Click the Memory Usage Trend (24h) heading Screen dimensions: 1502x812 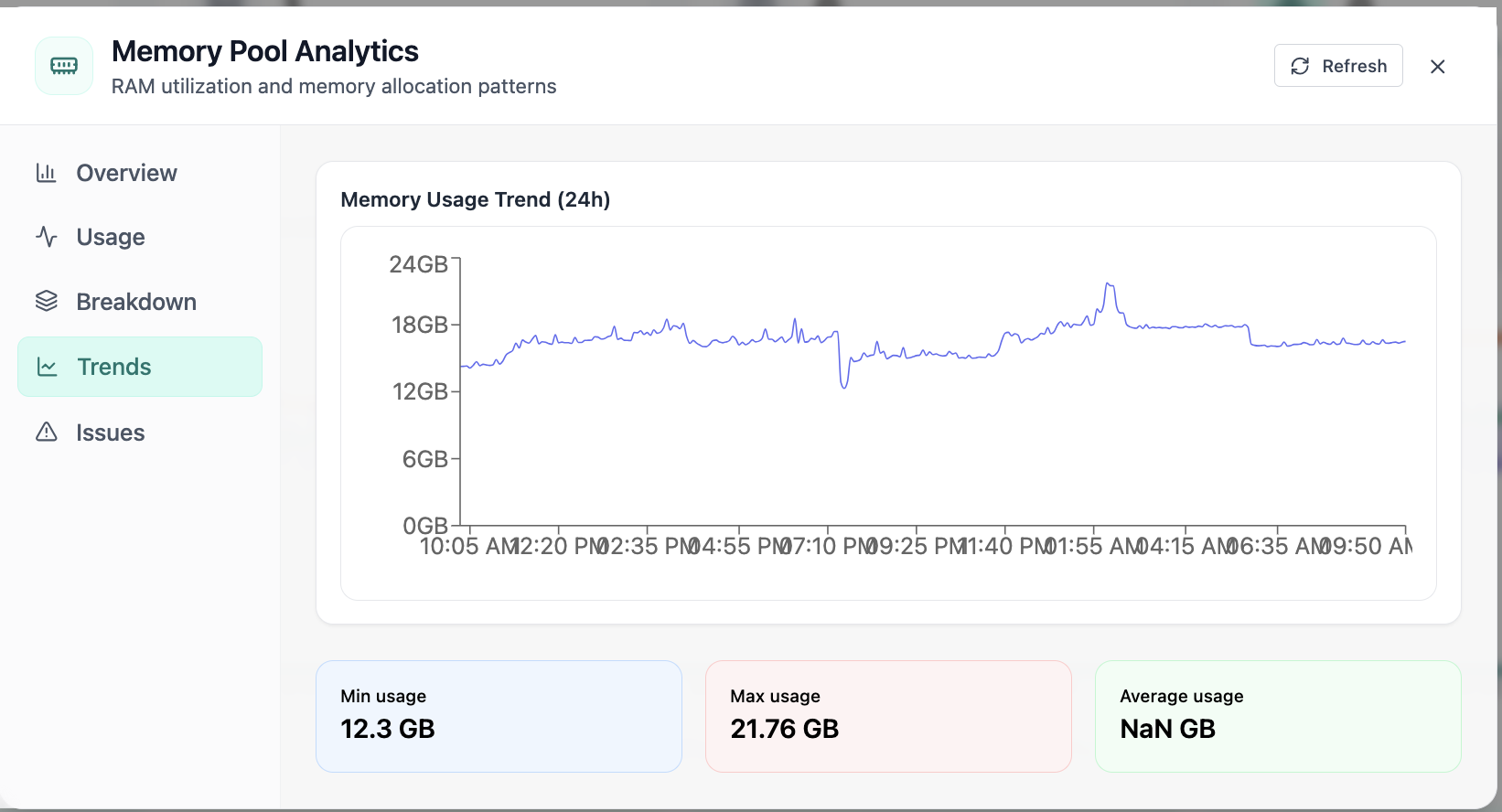475,199
